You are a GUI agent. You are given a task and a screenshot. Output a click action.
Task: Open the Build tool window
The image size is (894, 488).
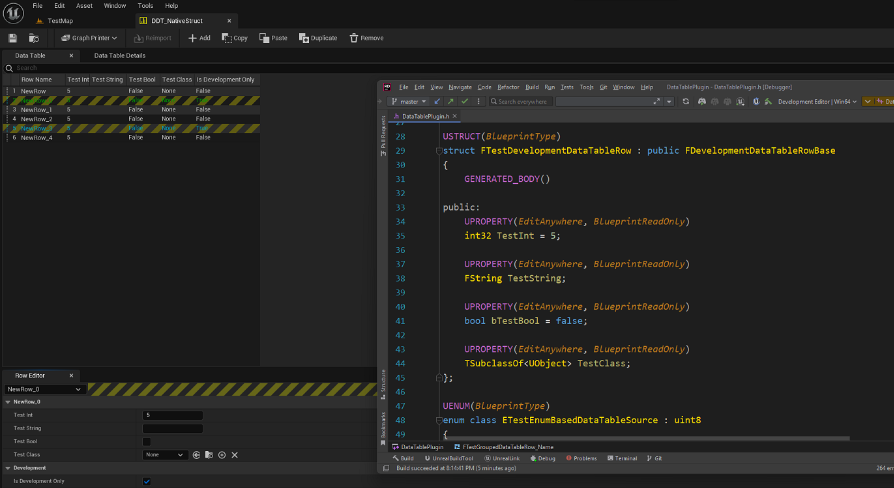pyautogui.click(x=403, y=458)
